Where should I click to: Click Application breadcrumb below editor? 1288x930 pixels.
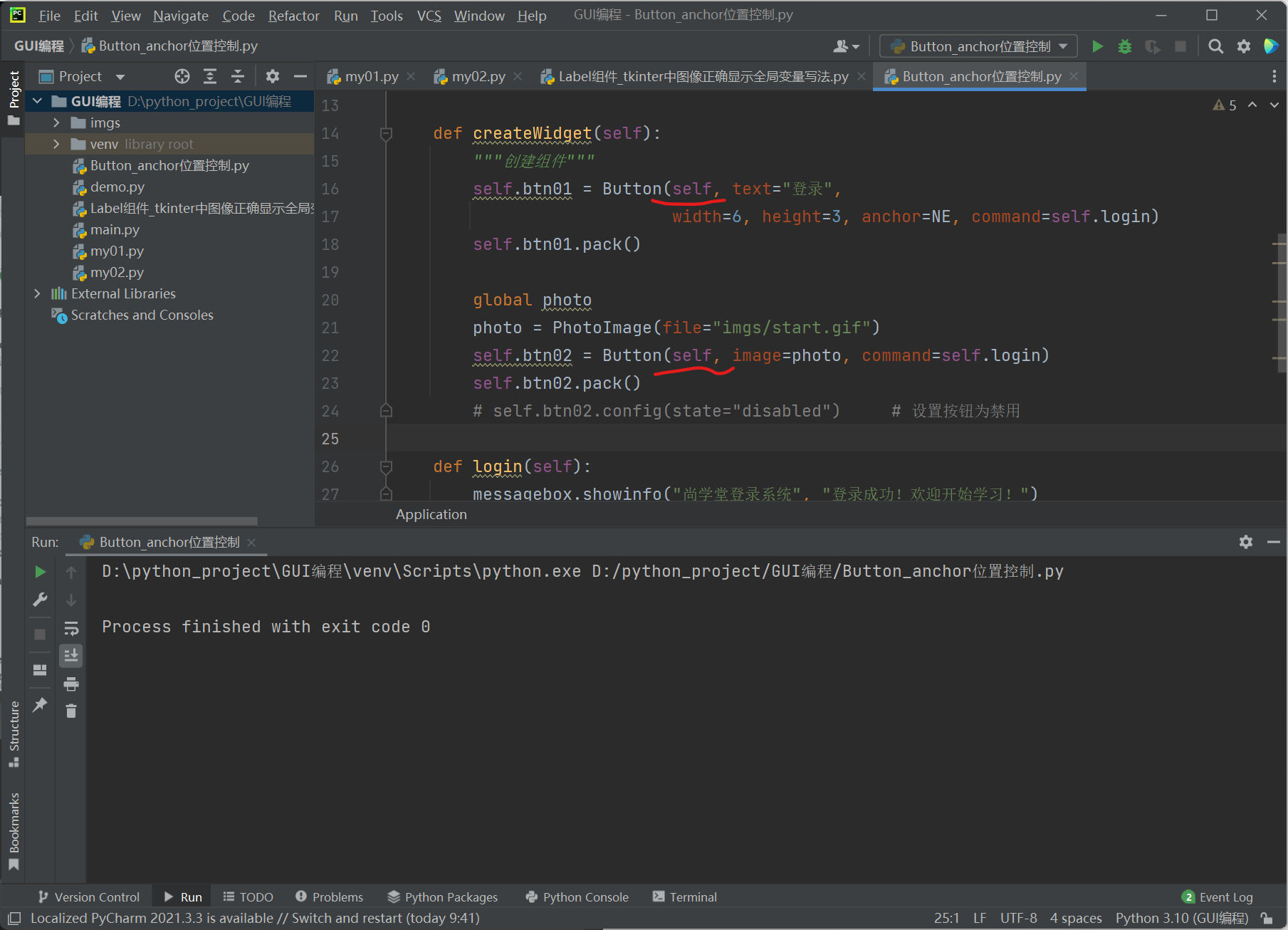pos(431,514)
